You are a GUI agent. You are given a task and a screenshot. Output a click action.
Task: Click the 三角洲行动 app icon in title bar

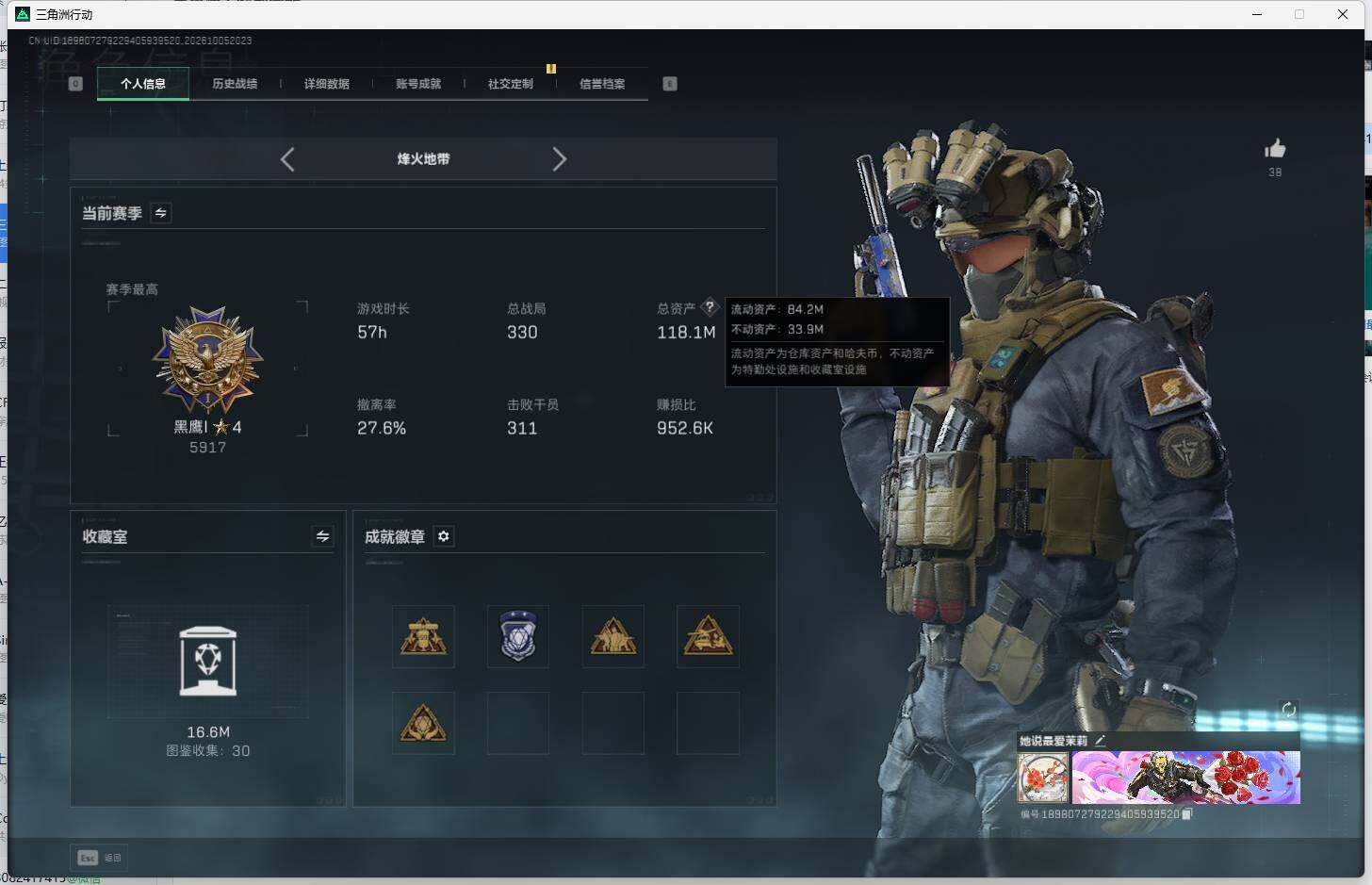pos(23,14)
